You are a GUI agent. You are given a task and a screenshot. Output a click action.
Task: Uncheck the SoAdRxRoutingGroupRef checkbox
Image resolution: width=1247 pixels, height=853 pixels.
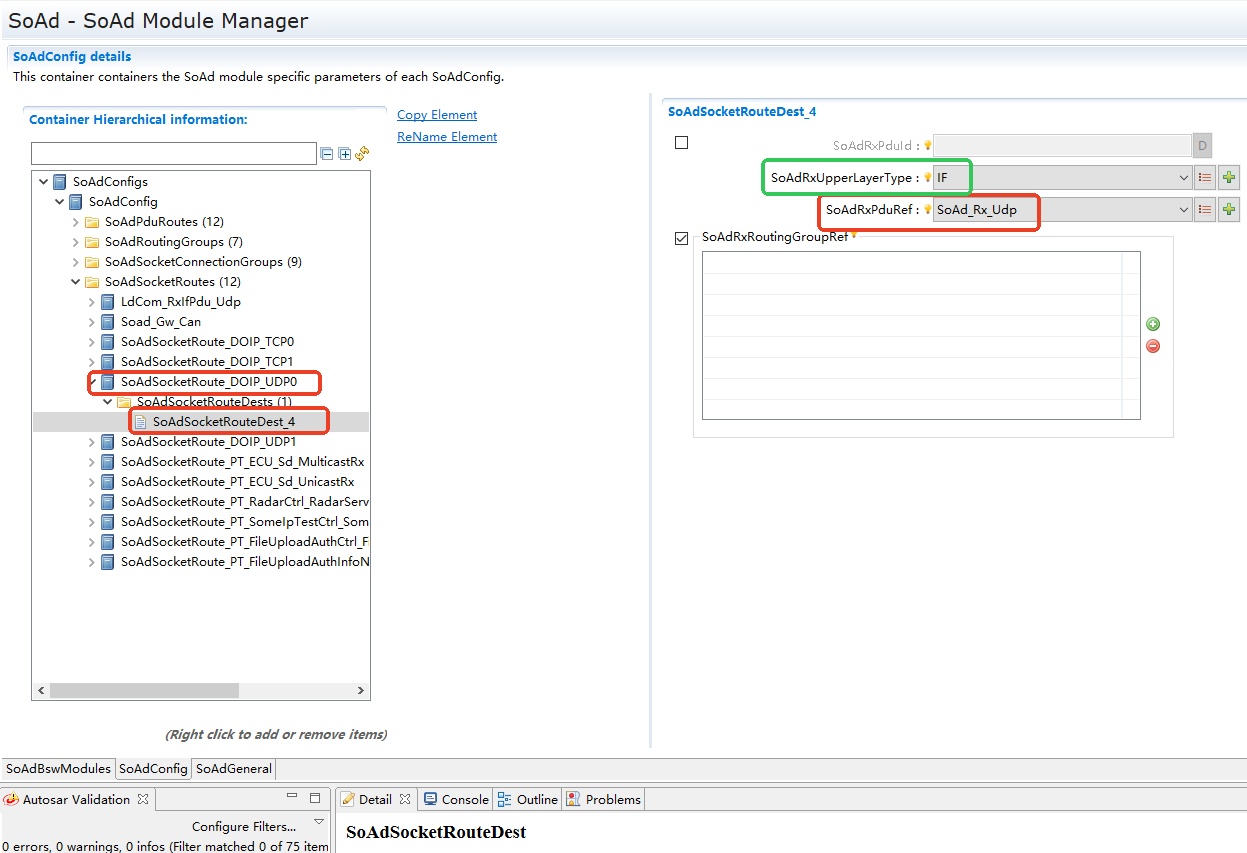click(682, 238)
